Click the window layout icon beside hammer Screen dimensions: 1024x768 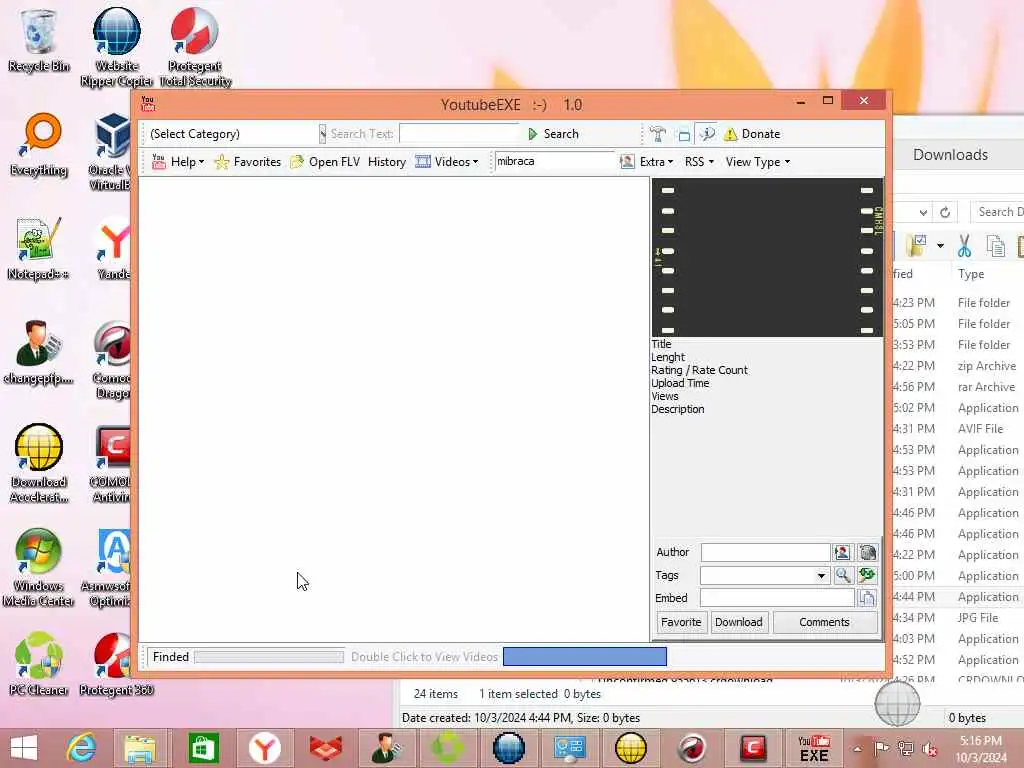click(x=684, y=135)
